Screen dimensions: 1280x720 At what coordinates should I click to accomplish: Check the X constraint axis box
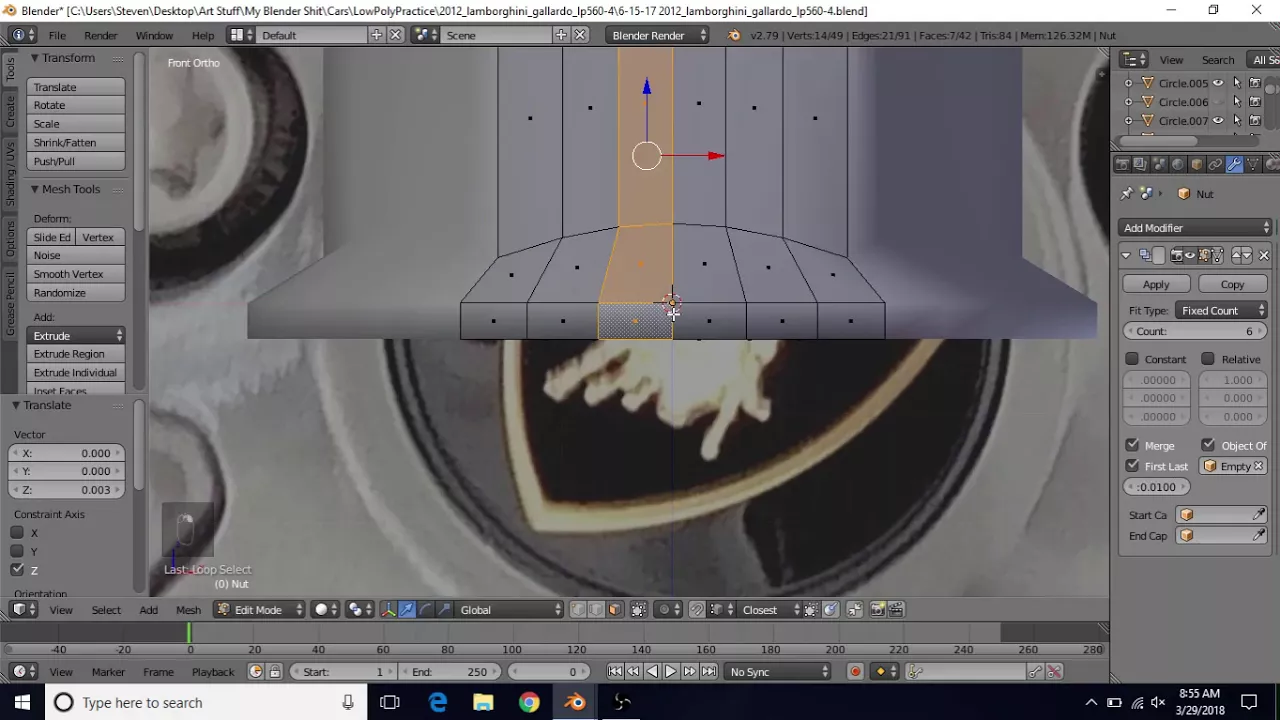17,533
